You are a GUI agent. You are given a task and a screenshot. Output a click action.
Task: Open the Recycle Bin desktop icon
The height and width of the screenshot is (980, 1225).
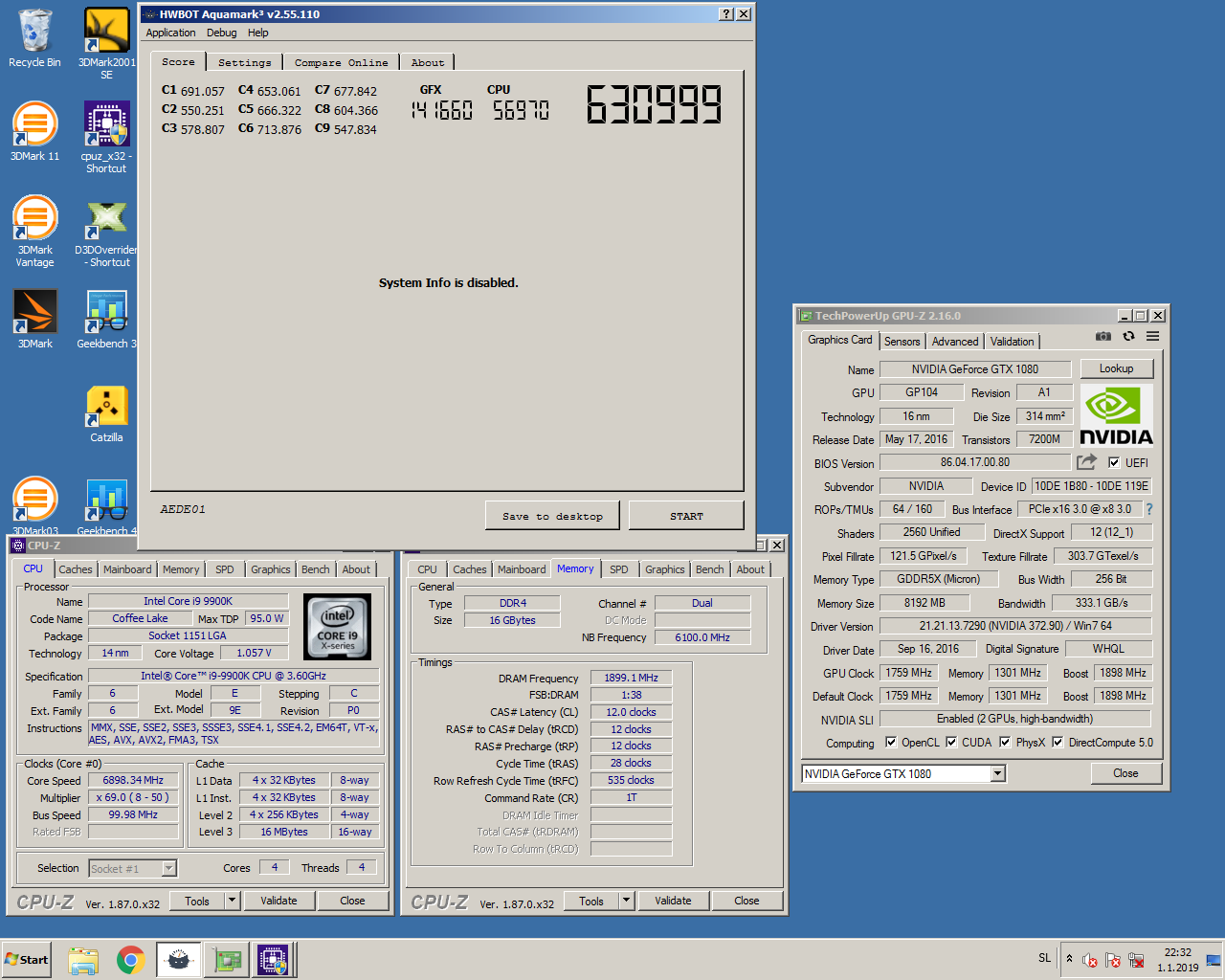34,38
